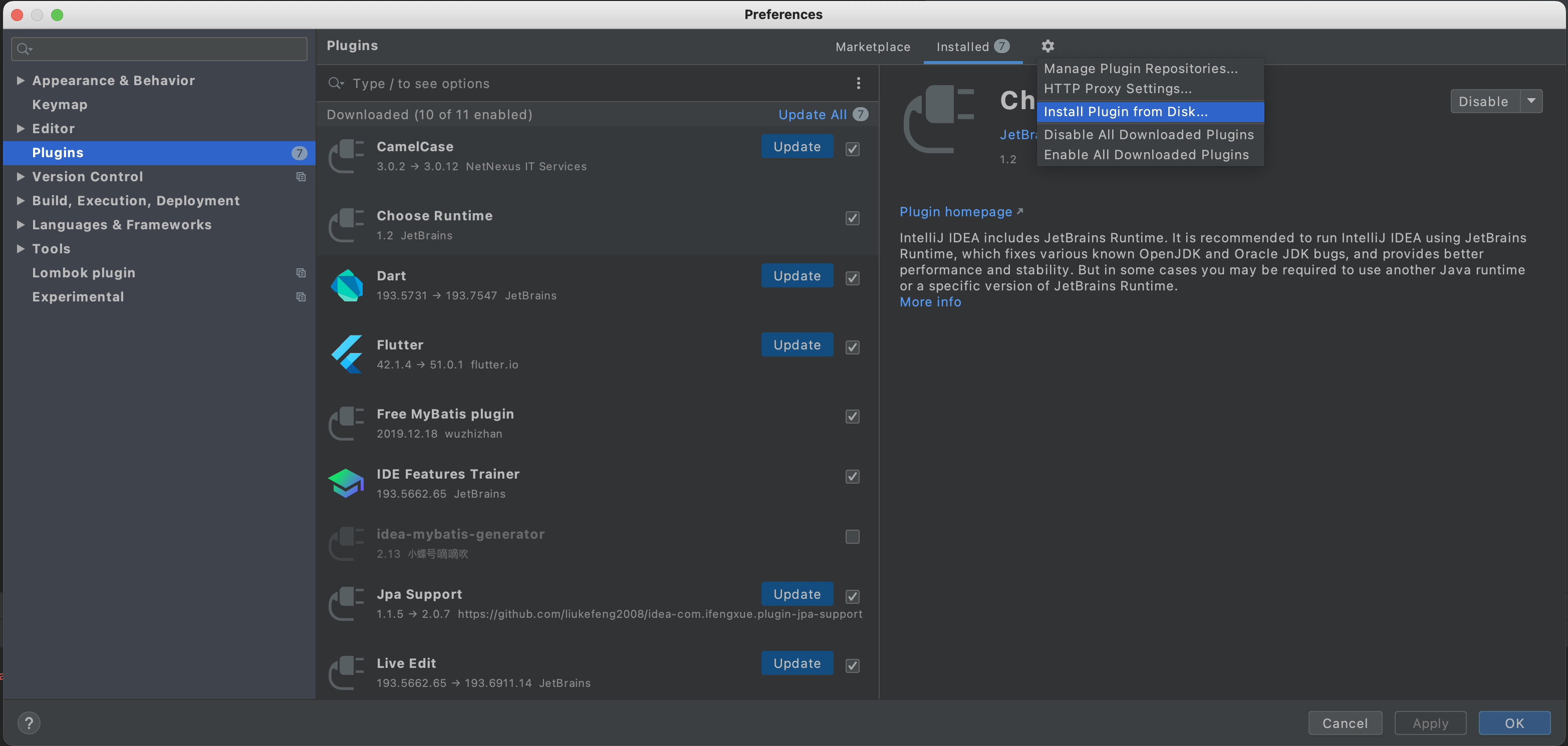Choose Disable All Downloaded Plugins
Image resolution: width=1568 pixels, height=746 pixels.
[1150, 135]
